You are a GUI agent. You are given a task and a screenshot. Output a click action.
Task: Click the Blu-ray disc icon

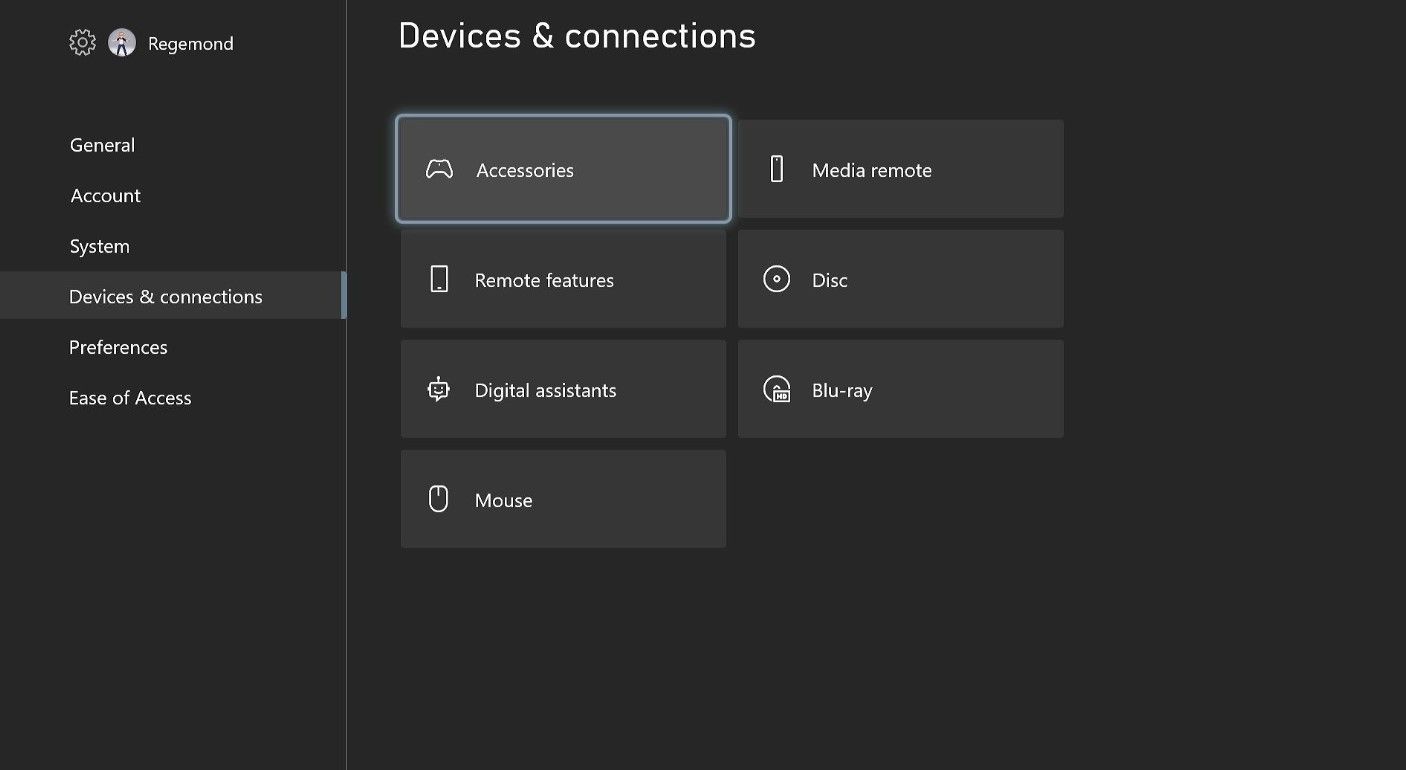point(777,389)
